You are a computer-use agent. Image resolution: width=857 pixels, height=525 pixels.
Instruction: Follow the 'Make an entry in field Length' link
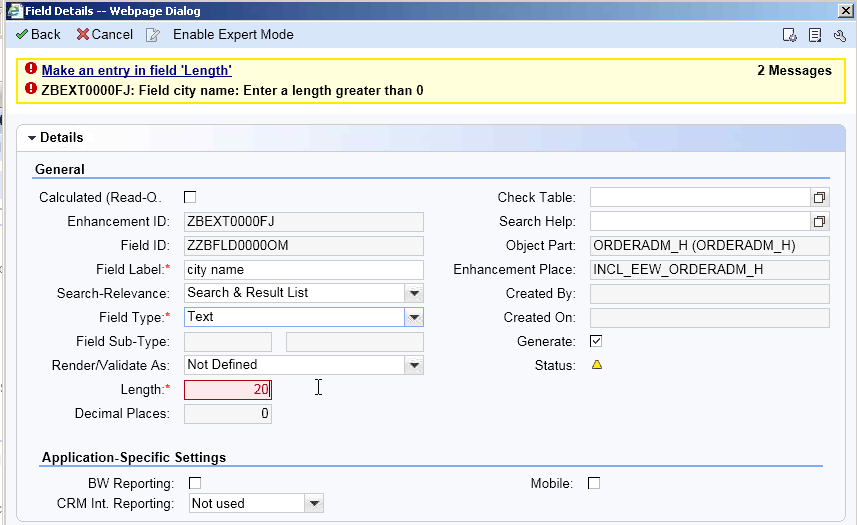[137, 70]
